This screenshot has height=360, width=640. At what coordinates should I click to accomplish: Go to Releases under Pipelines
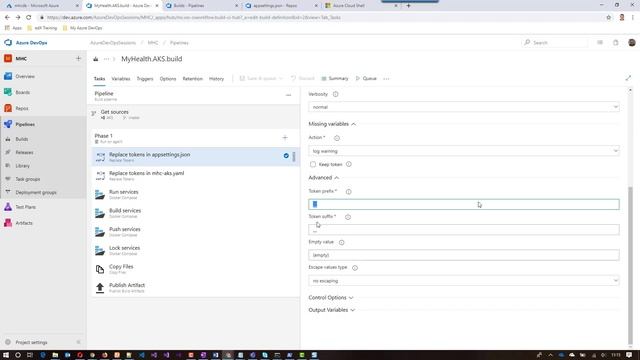coord(24,152)
